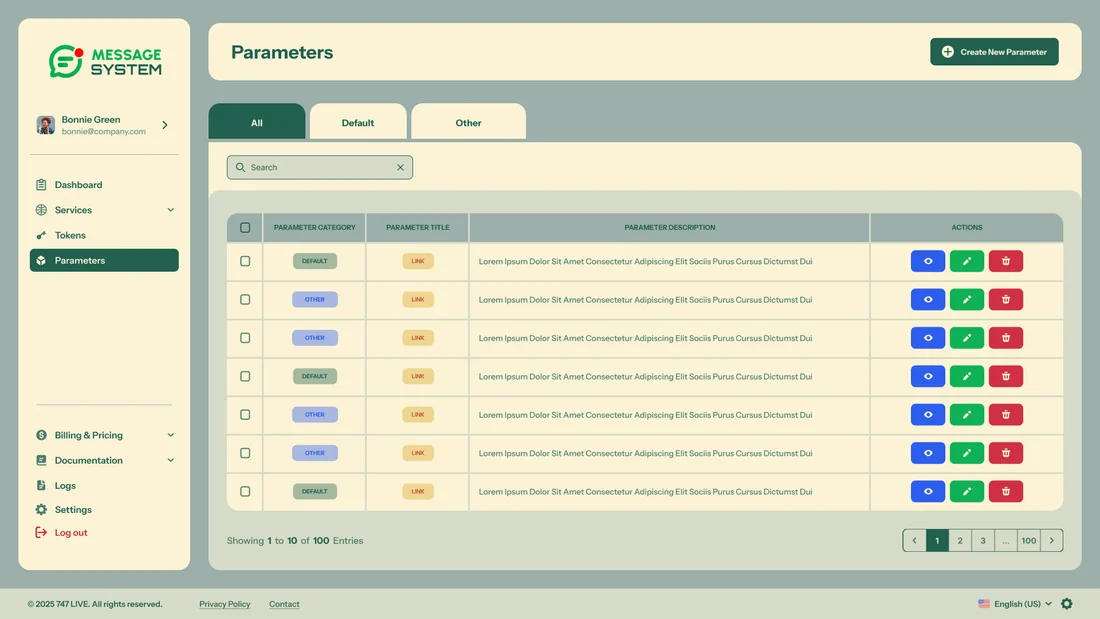Go to page 2 in pagination
Image resolution: width=1100 pixels, height=619 pixels.
960,540
